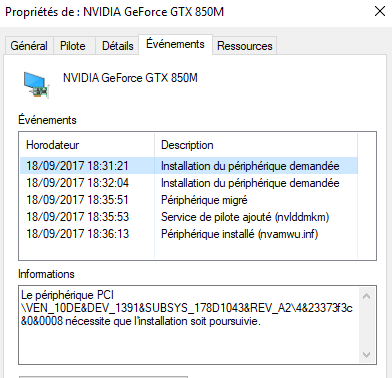Switch to the Détails tab
Viewport: 392px width, 378px height.
tap(117, 46)
